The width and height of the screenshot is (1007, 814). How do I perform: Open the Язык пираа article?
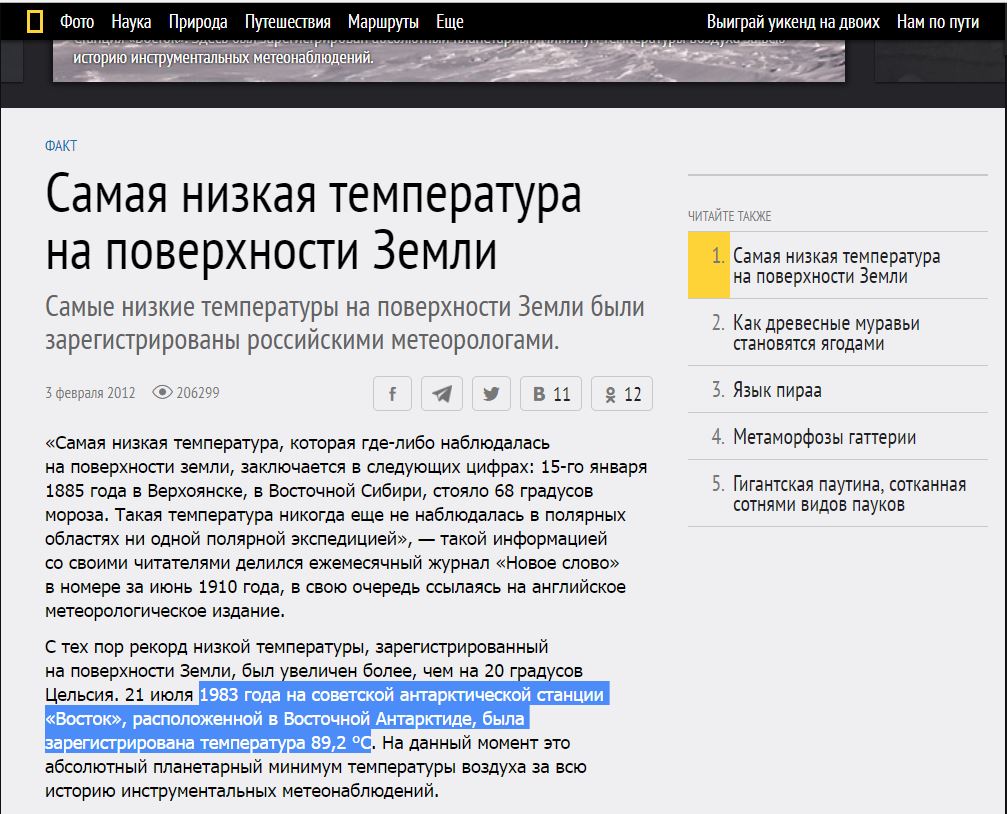[x=777, y=390]
